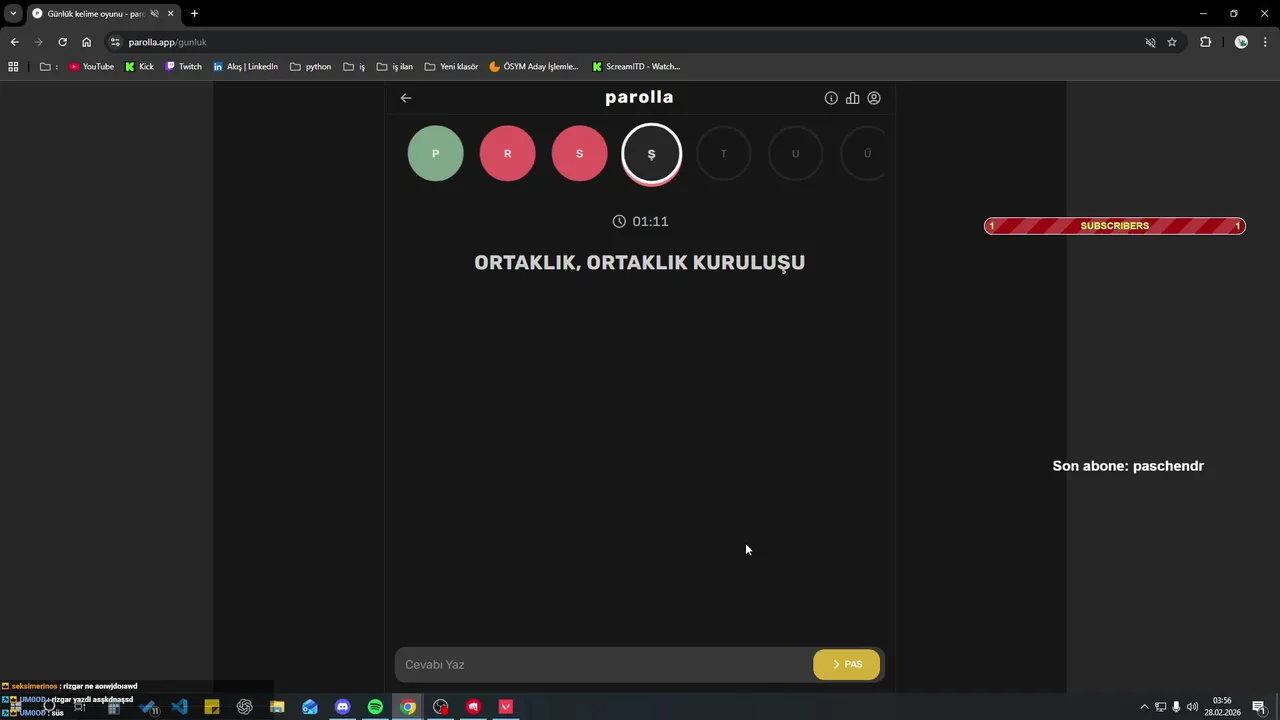Open the tab search dropdown arrow
Image resolution: width=1280 pixels, height=720 pixels.
[13, 14]
